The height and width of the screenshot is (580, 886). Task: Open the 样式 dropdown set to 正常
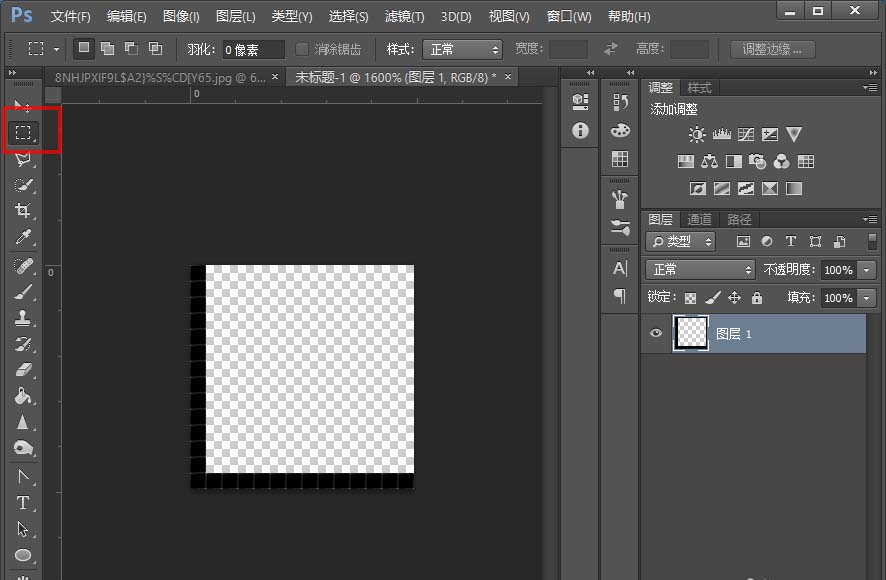point(463,49)
